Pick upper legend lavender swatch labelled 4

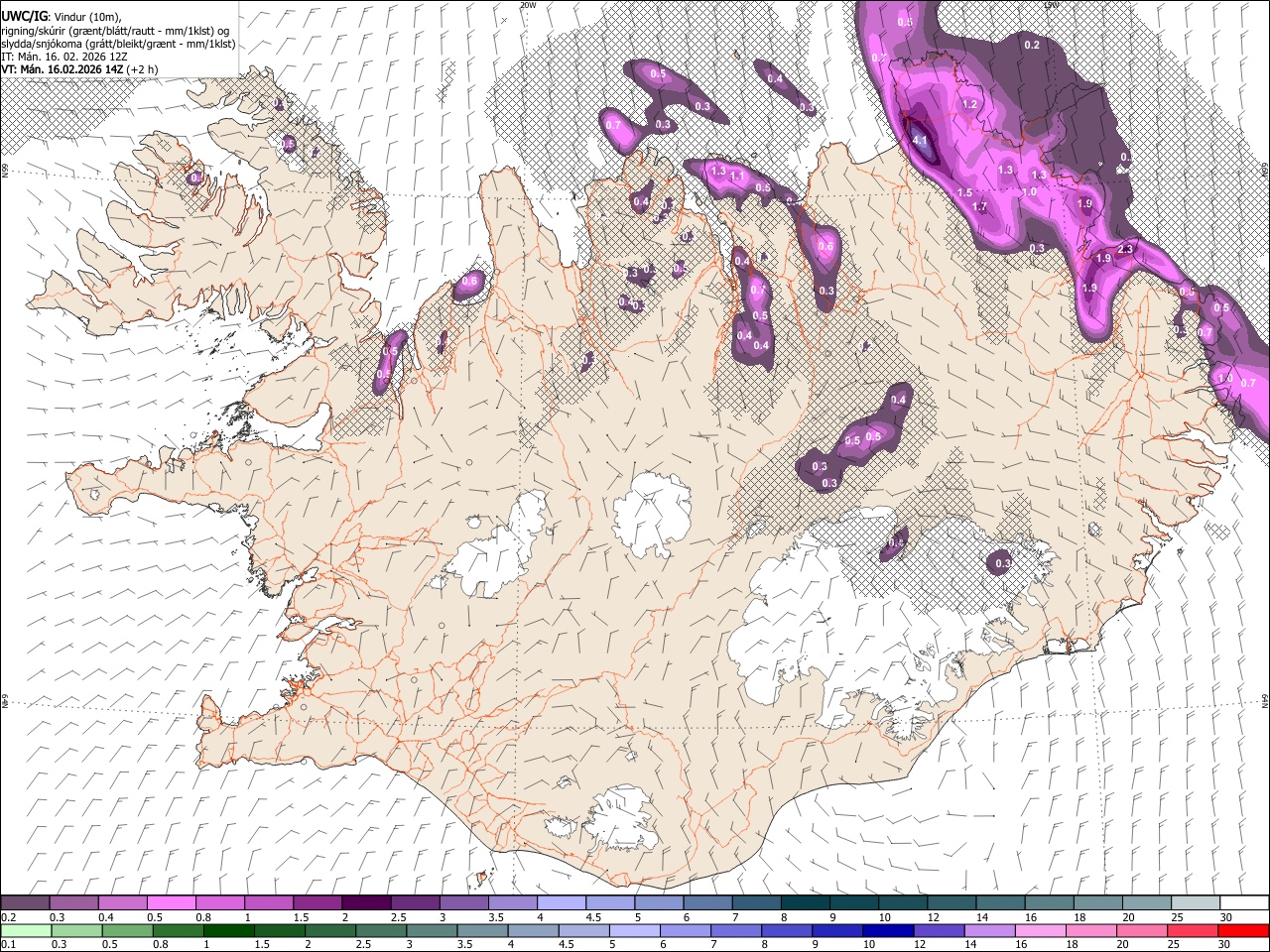pos(562,903)
